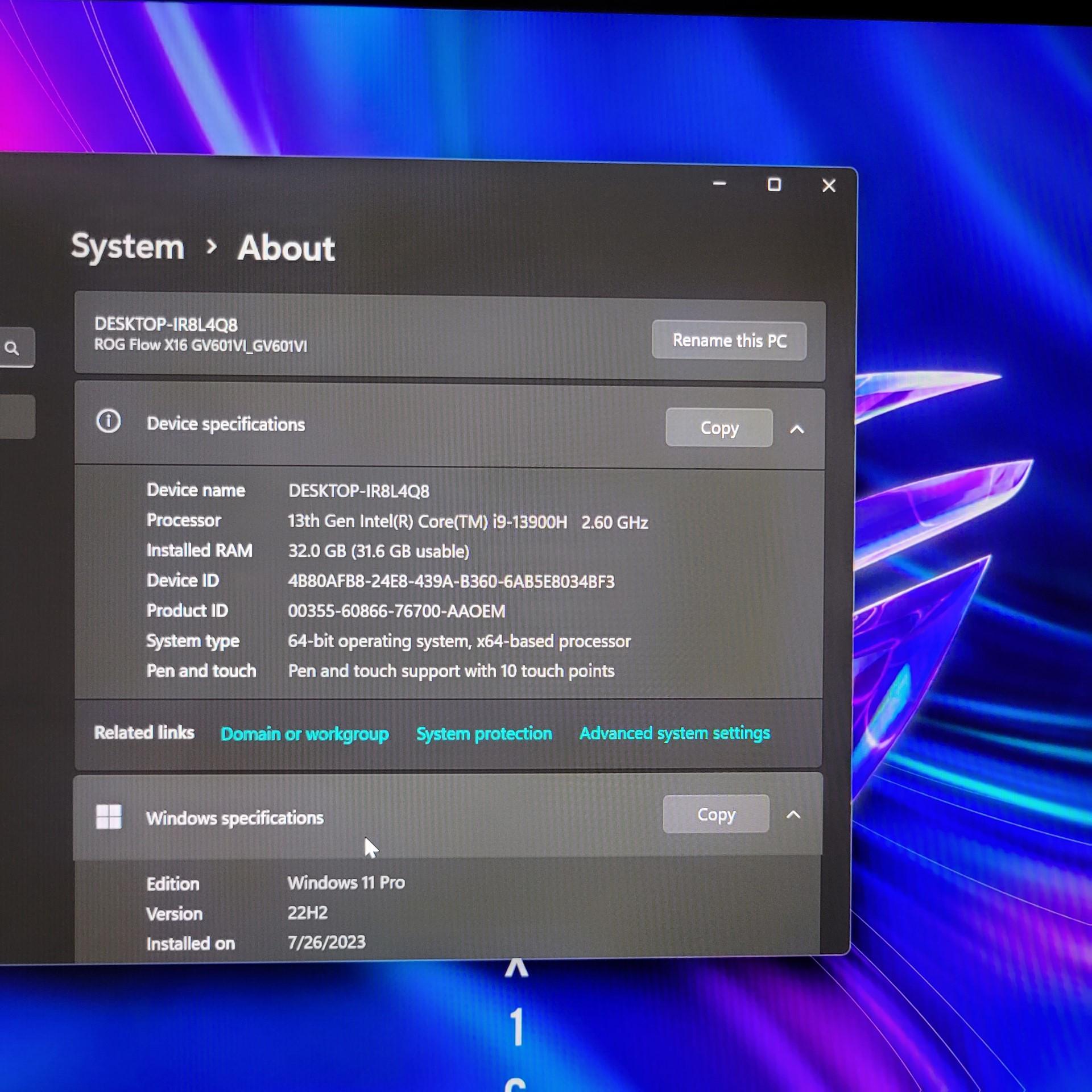The width and height of the screenshot is (1092, 1092).
Task: Select Product ID 00355-60866-76700-AAOEM
Action: [396, 611]
